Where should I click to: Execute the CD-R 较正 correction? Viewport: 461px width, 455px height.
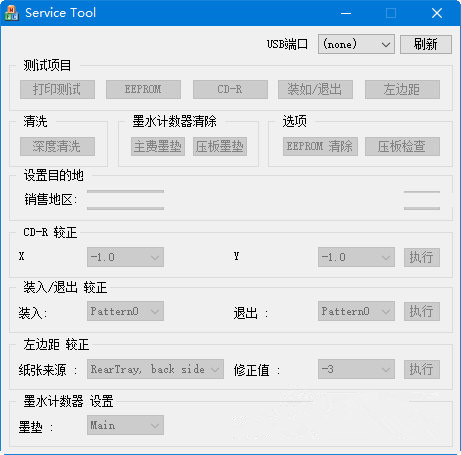pos(422,257)
